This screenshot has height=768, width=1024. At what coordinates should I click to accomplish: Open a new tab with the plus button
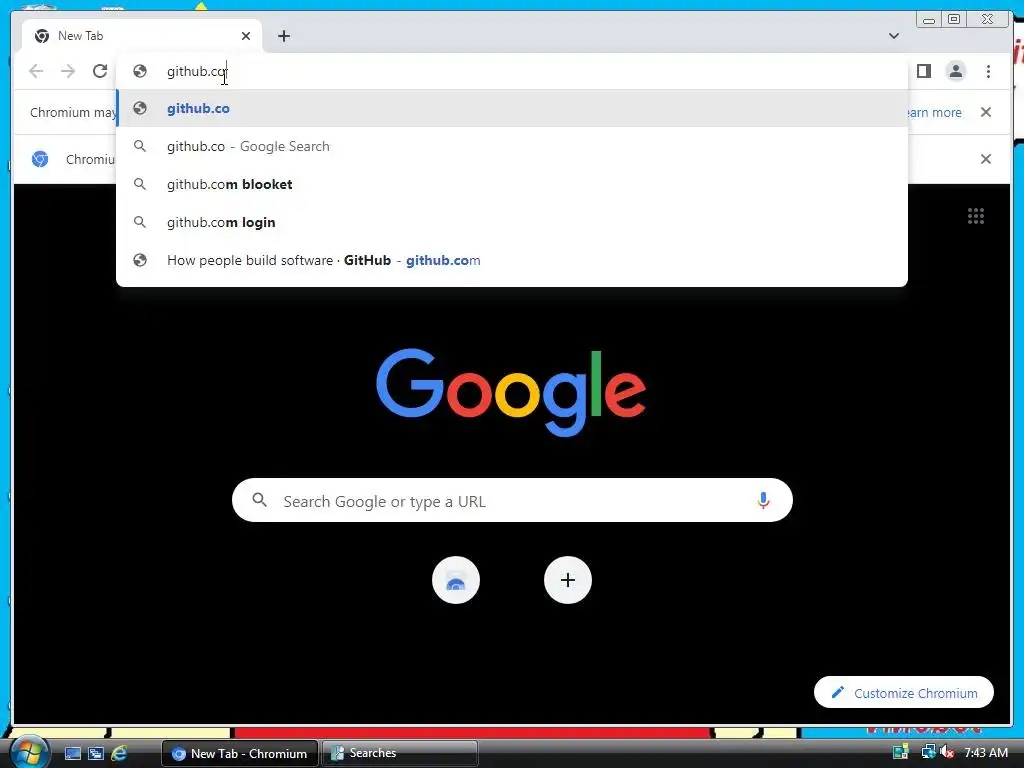click(x=283, y=36)
